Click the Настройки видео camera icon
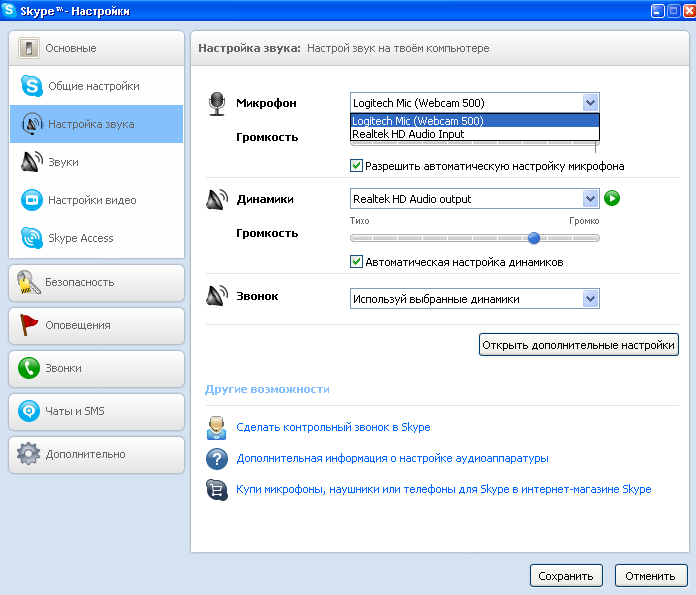Viewport: 696px width, 595px height. [x=31, y=200]
